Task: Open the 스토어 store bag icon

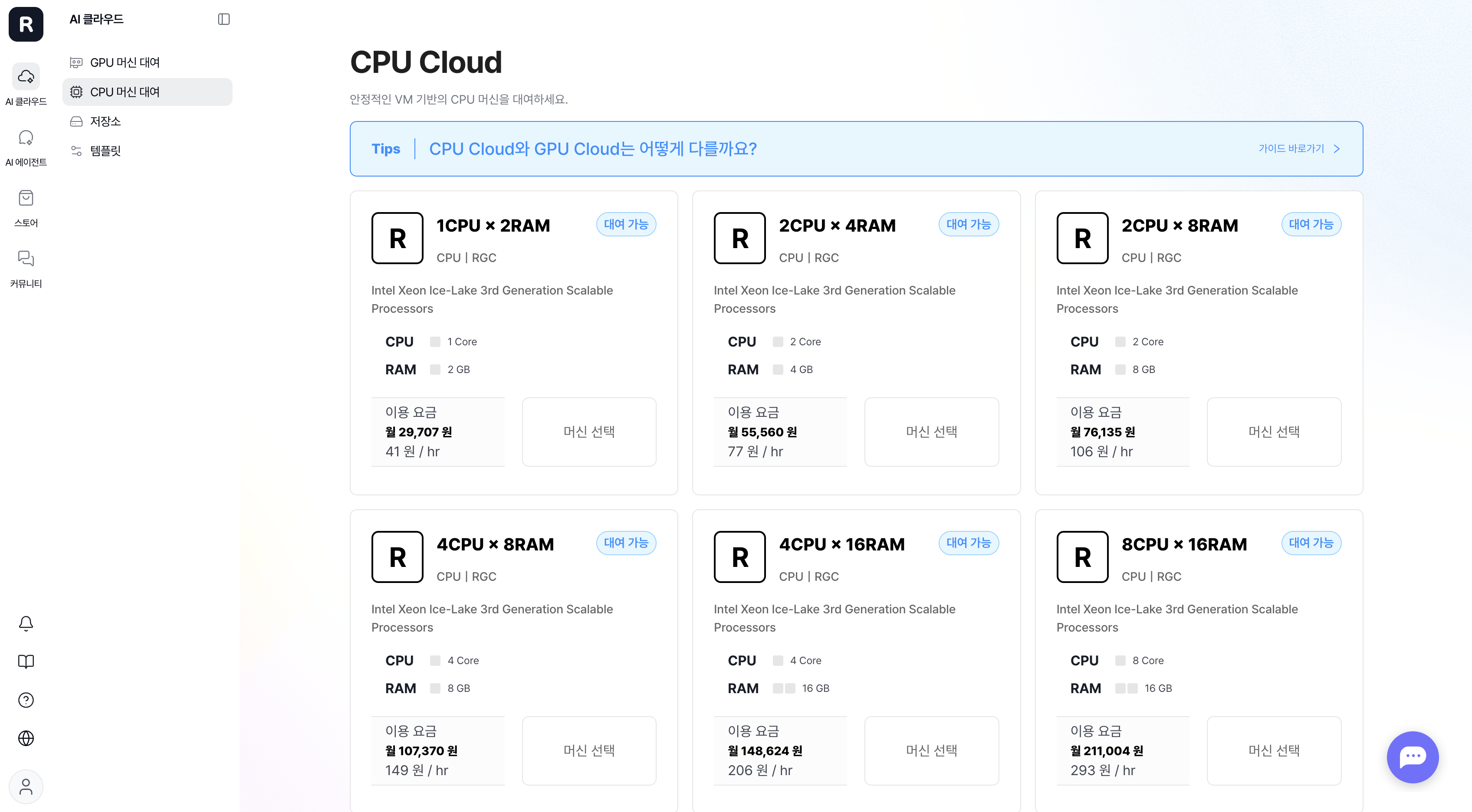Action: pyautogui.click(x=26, y=198)
